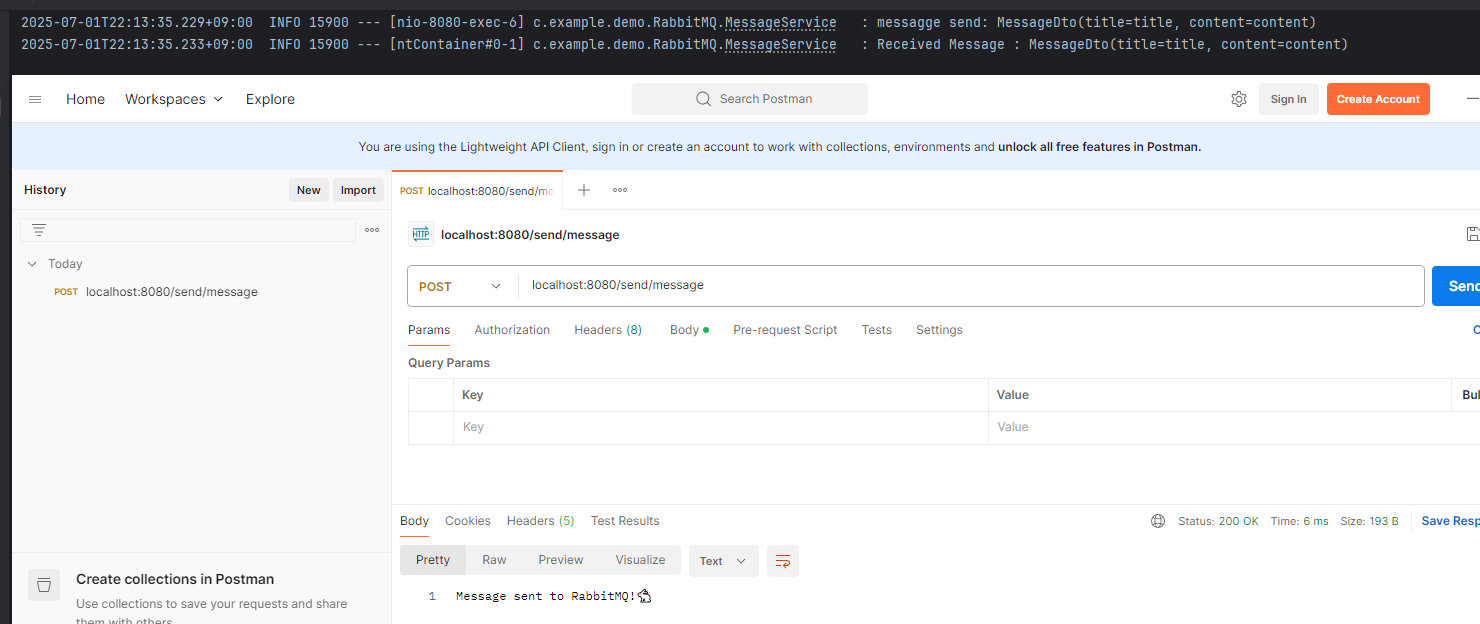Open the response Cookies tab

coord(468,521)
